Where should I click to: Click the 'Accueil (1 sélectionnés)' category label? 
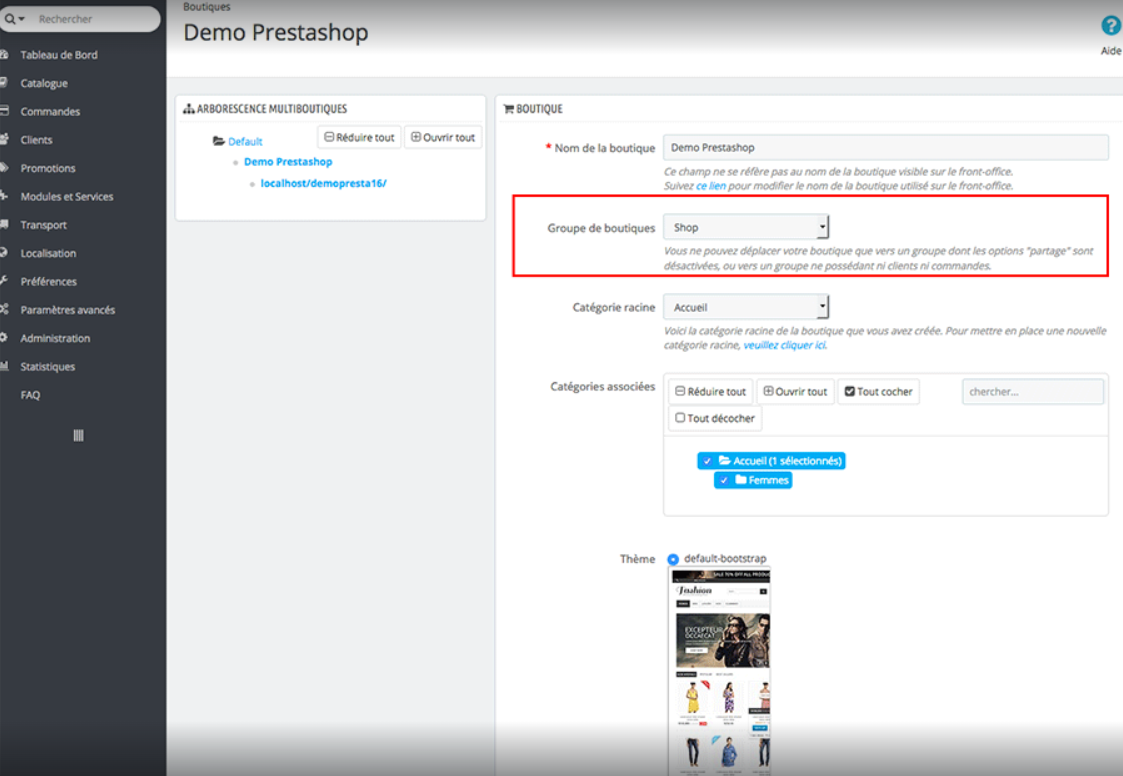tap(787, 461)
